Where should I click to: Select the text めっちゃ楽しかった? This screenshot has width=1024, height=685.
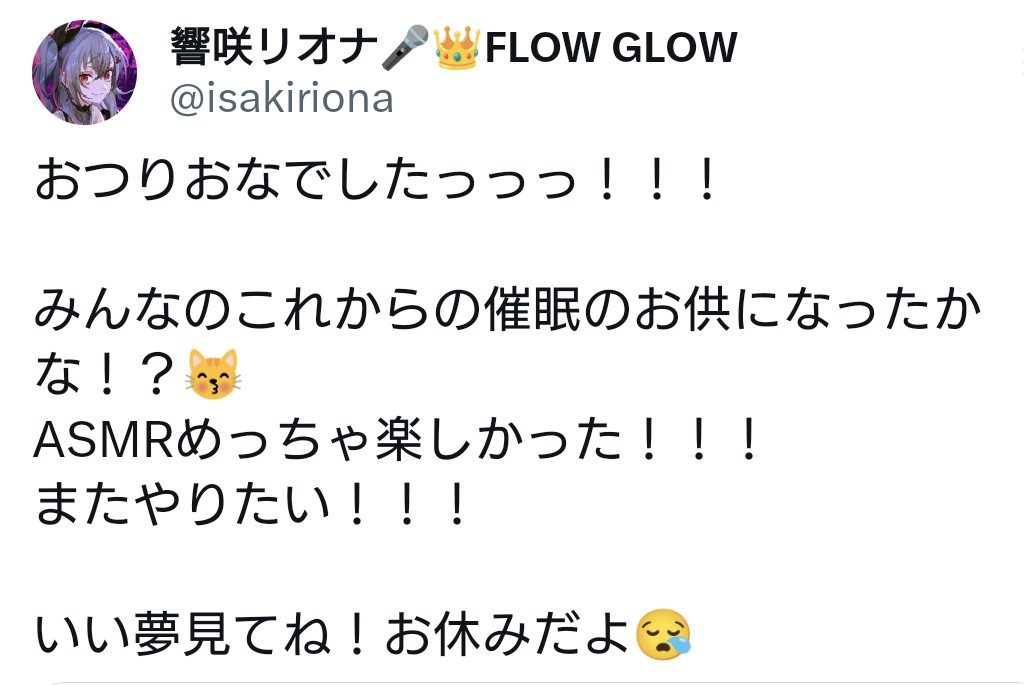399,440
